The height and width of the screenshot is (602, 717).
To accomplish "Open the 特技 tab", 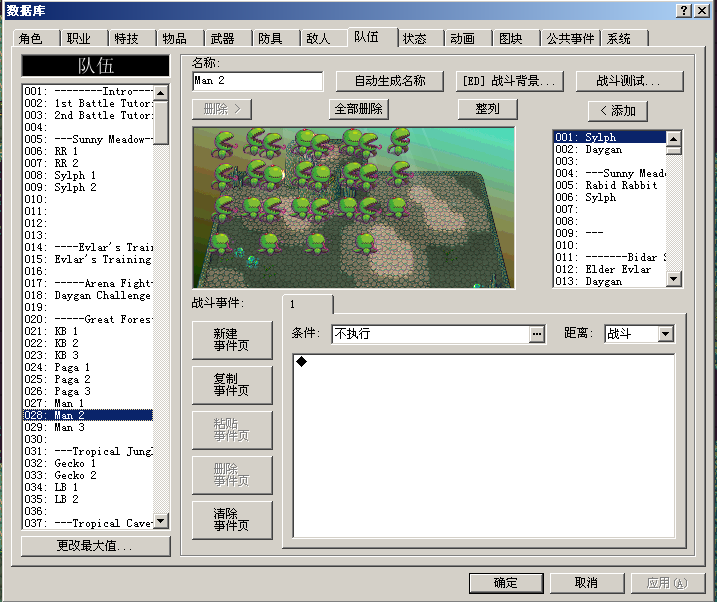I will tap(132, 38).
